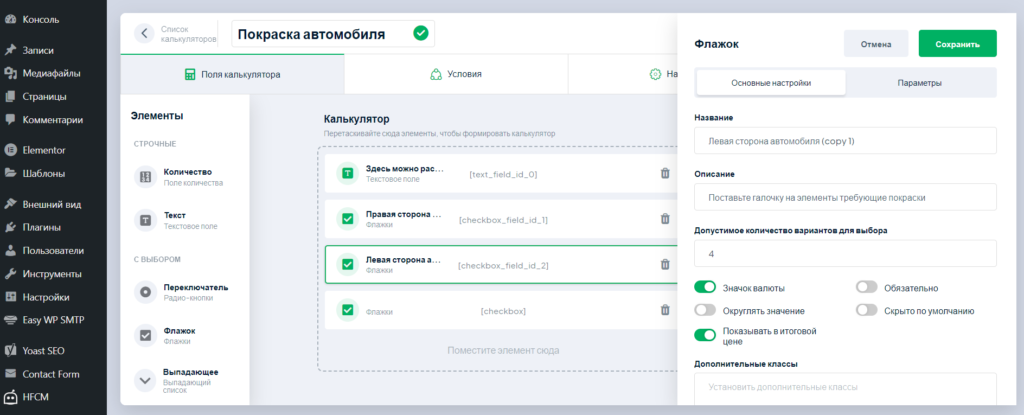Image resolution: width=1024 pixels, height=415 pixels.
Task: Click the calculator title field Покраска автомобиля
Action: [x=333, y=34]
